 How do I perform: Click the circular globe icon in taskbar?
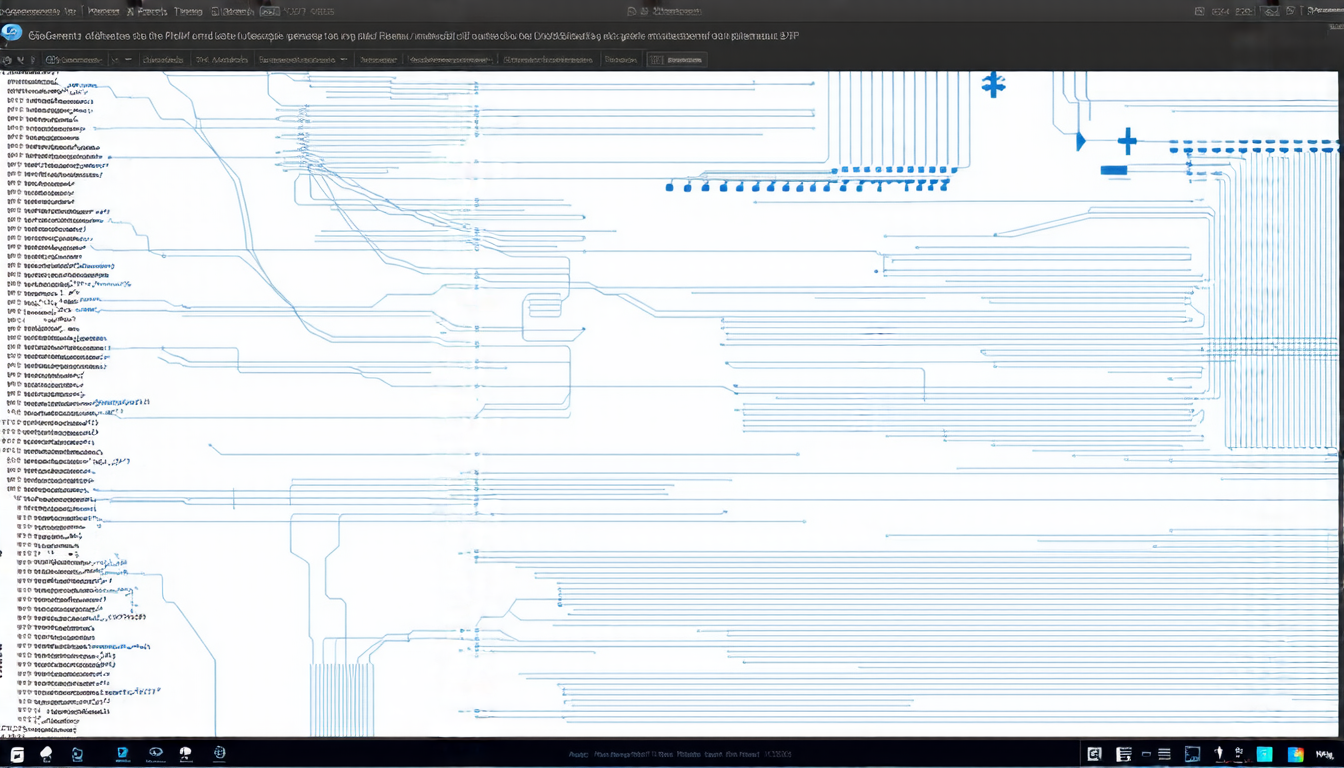(x=219, y=753)
